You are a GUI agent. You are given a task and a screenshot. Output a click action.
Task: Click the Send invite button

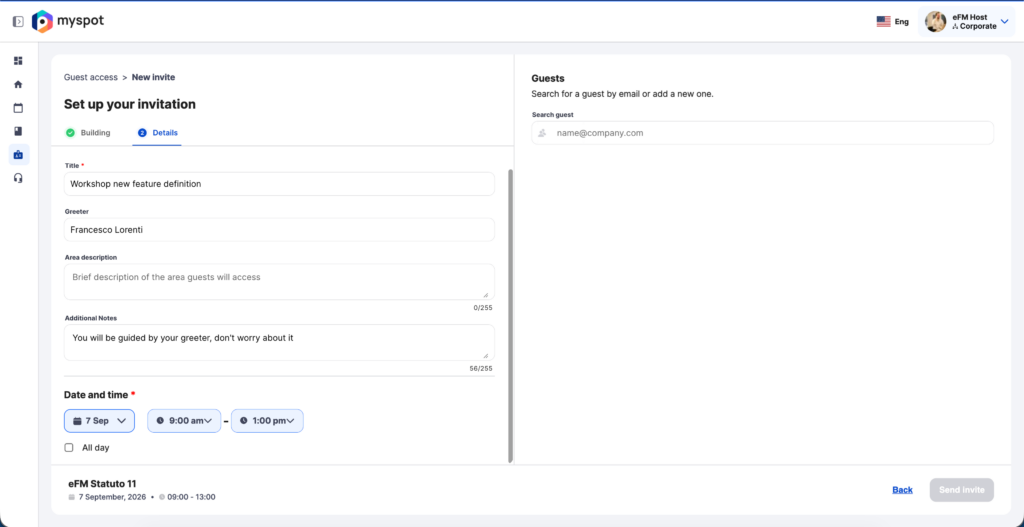click(962, 490)
